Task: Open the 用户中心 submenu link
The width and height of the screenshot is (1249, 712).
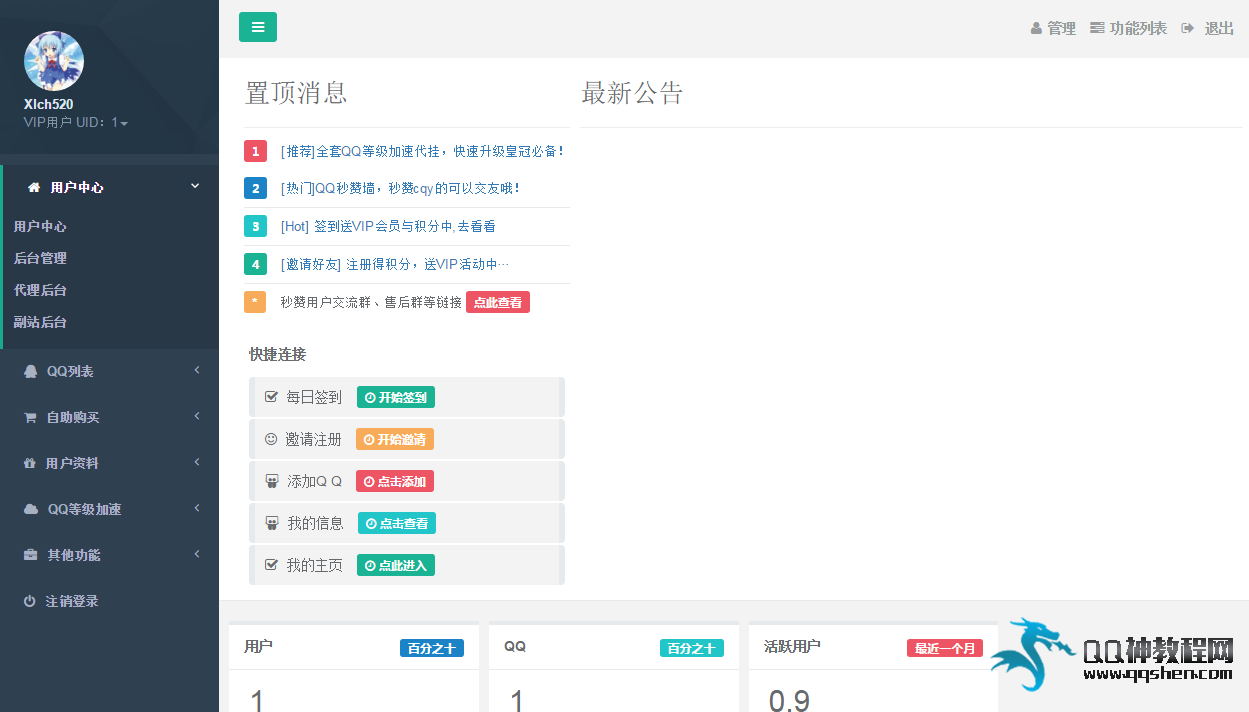Action: [40, 226]
